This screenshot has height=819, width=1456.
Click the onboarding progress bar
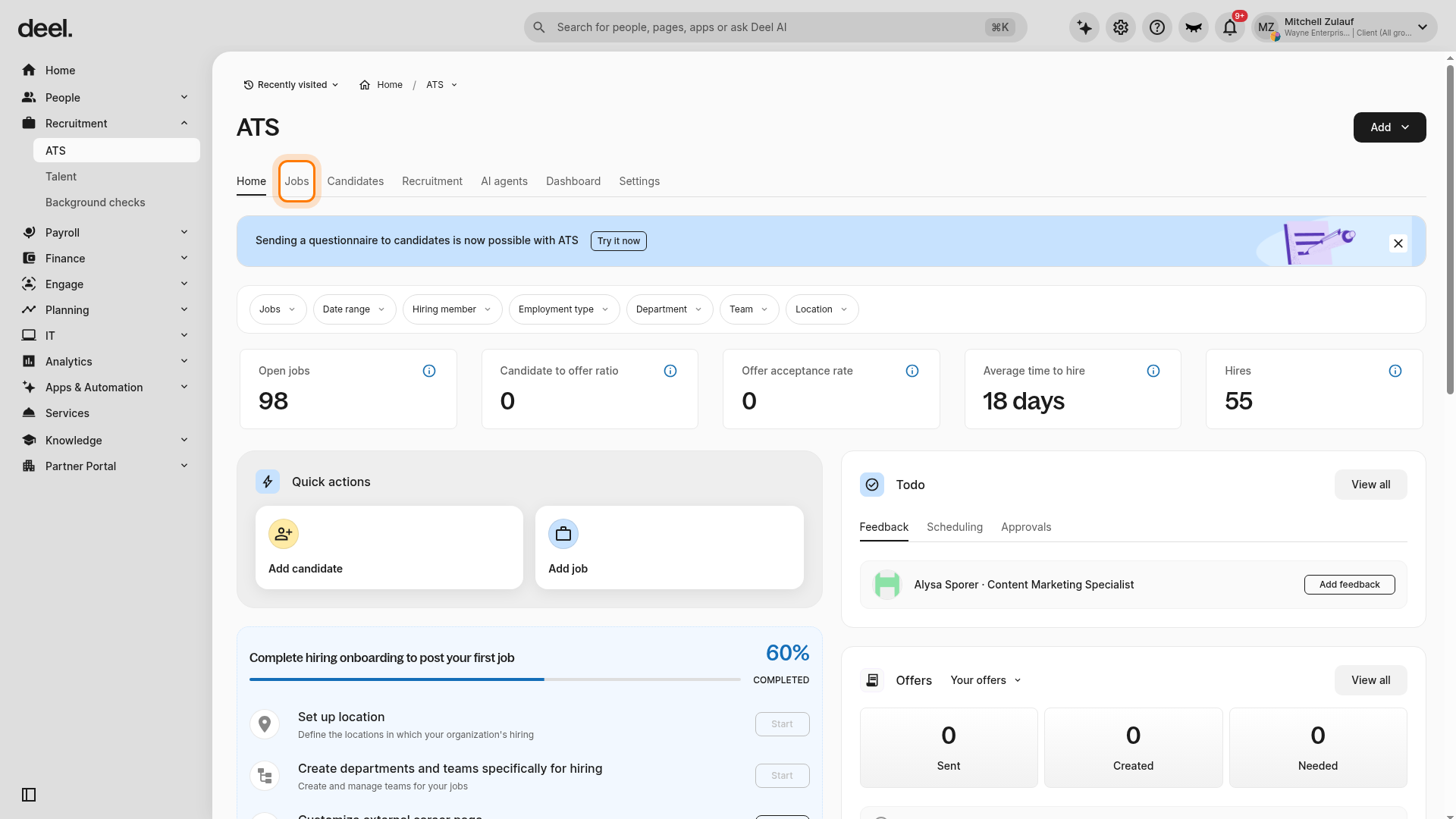coord(495,679)
